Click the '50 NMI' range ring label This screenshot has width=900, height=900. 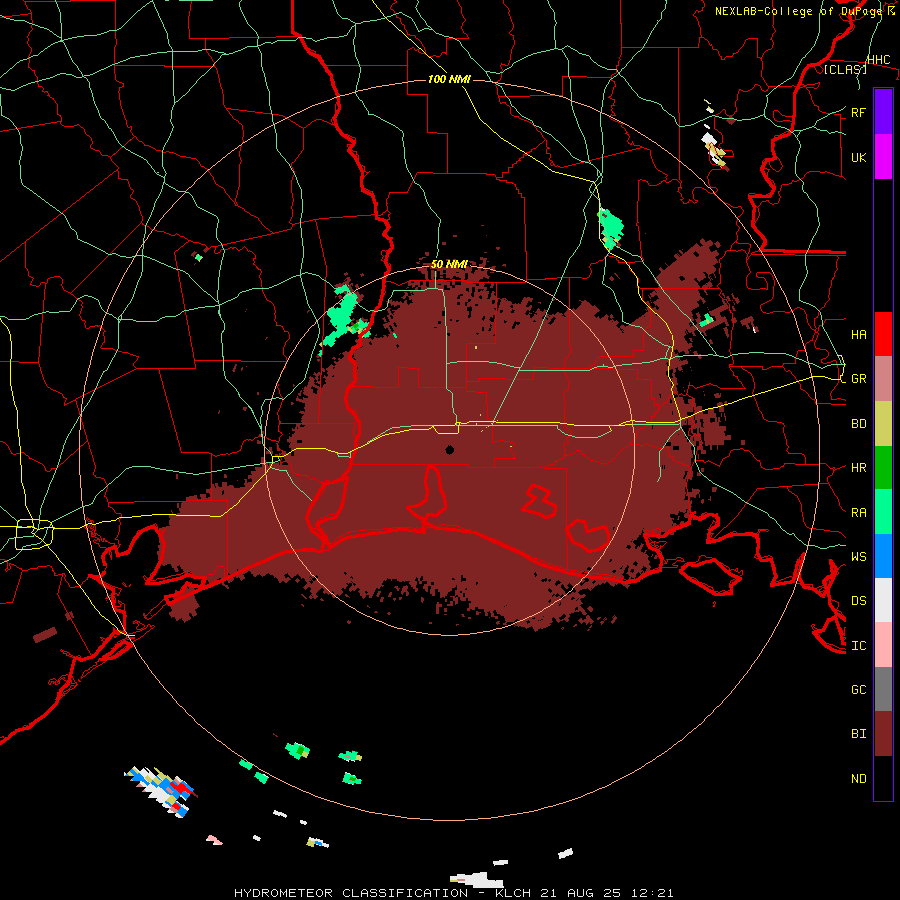pyautogui.click(x=449, y=264)
